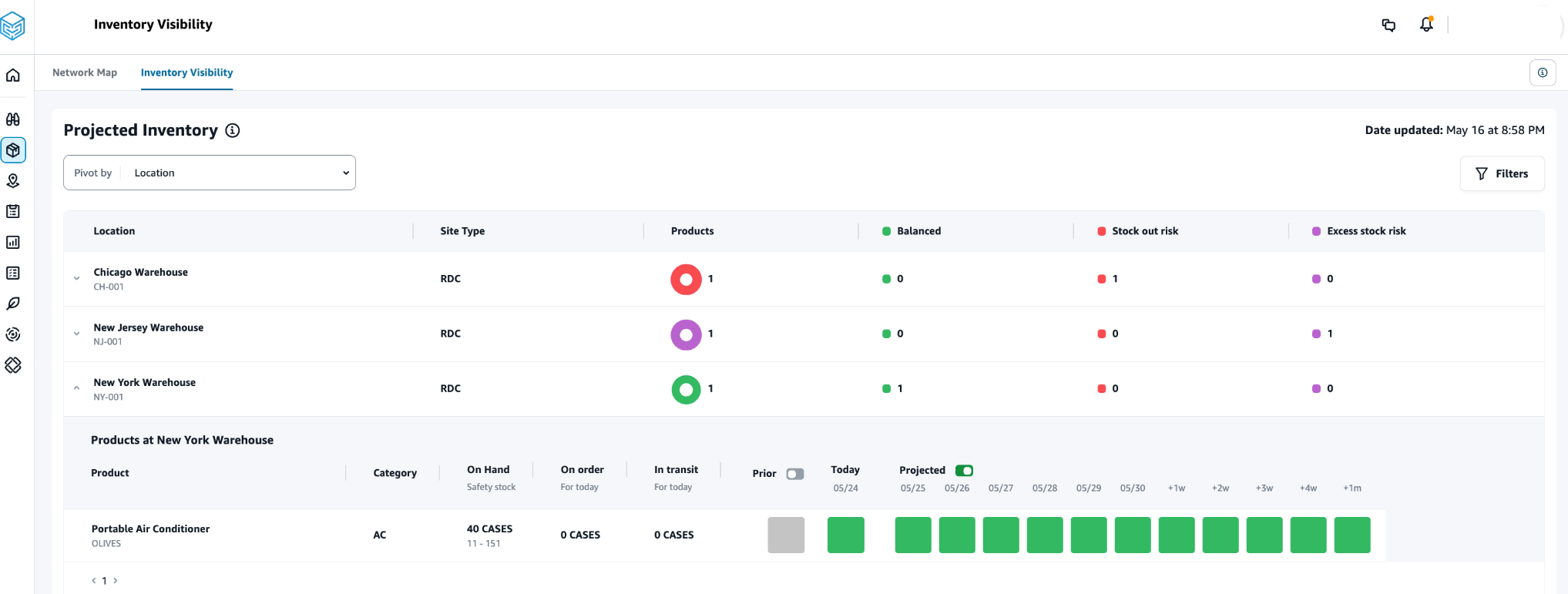The width and height of the screenshot is (1568, 594).
Task: Select the Inventory Visibility tab
Action: (x=186, y=72)
